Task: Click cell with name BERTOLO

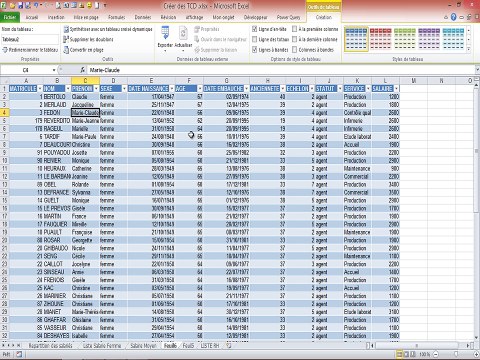Action: (x=57, y=97)
